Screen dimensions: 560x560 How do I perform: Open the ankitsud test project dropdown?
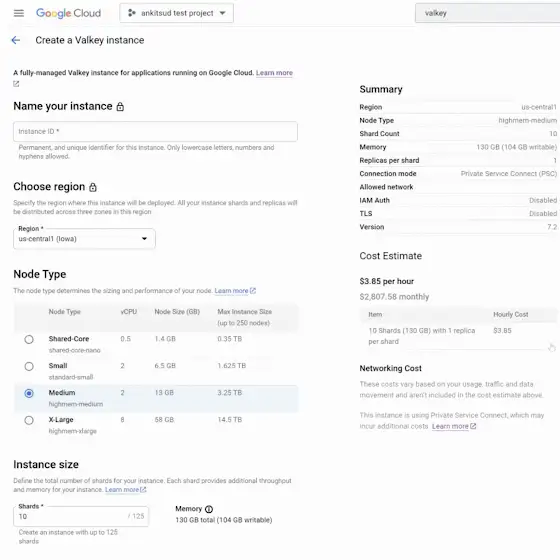tap(176, 13)
